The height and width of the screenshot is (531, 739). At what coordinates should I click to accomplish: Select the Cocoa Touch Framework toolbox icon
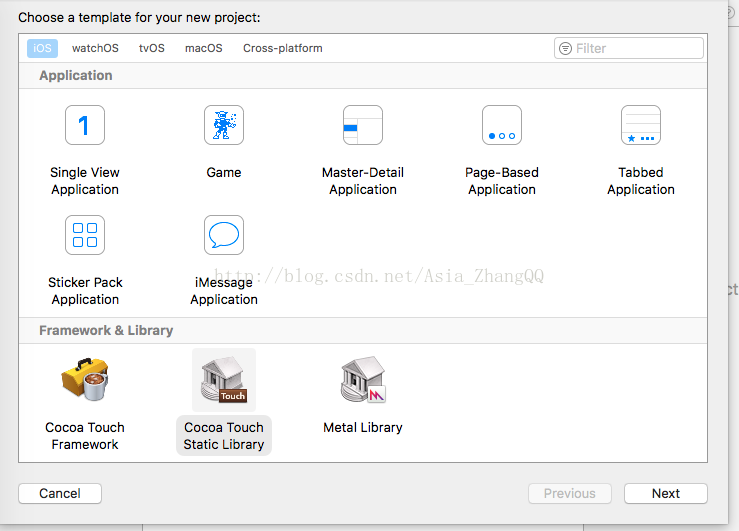point(85,380)
